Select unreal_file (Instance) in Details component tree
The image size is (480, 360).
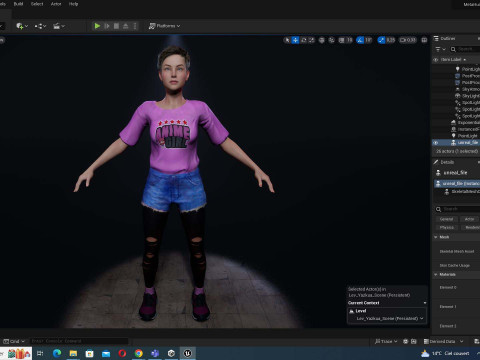[x=457, y=184]
